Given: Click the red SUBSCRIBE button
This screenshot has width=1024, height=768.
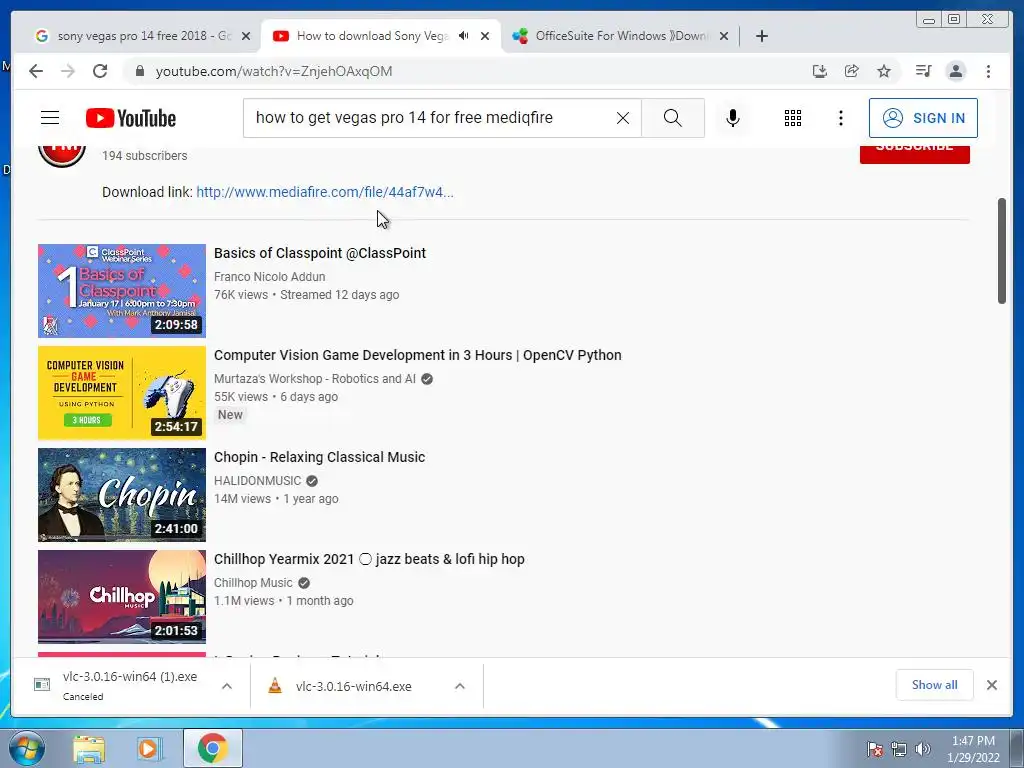Looking at the screenshot, I should 914,152.
